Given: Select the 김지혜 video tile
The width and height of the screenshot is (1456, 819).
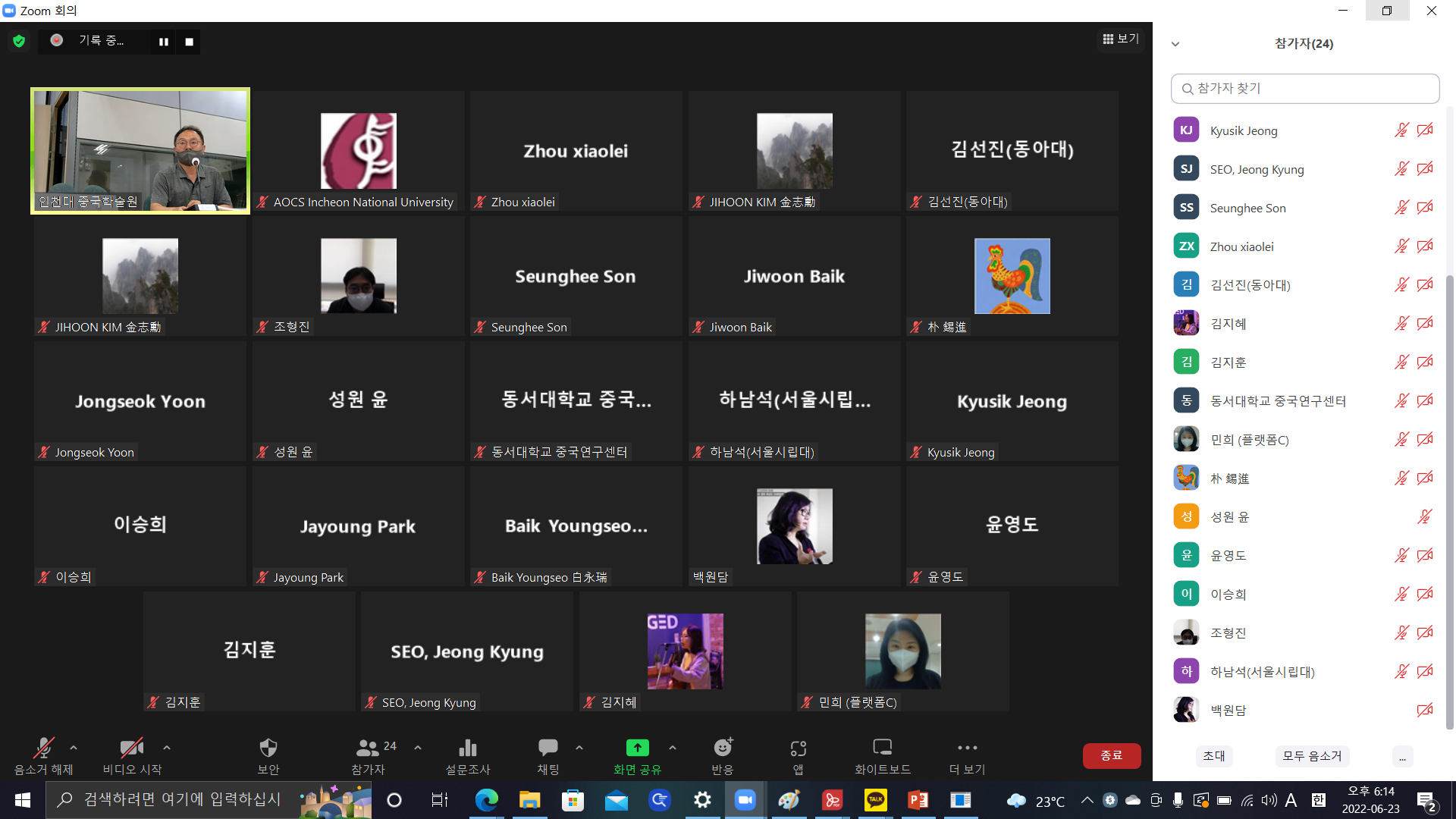Looking at the screenshot, I should click(x=686, y=651).
